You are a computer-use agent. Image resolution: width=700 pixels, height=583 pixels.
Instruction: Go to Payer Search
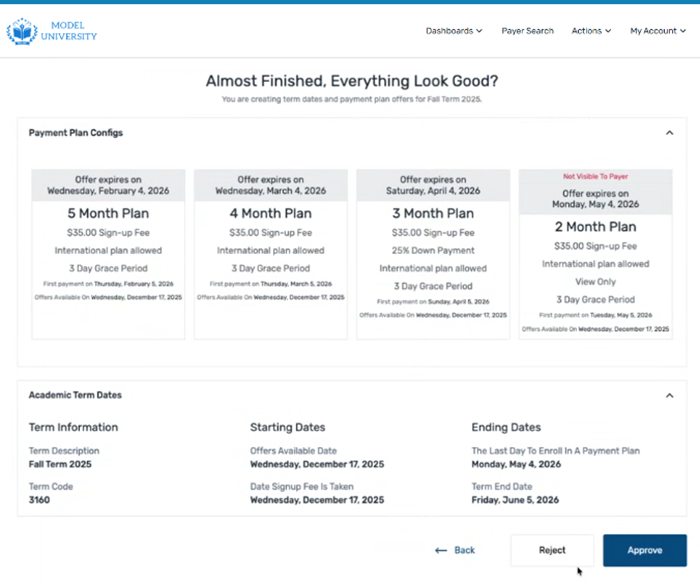(x=527, y=31)
